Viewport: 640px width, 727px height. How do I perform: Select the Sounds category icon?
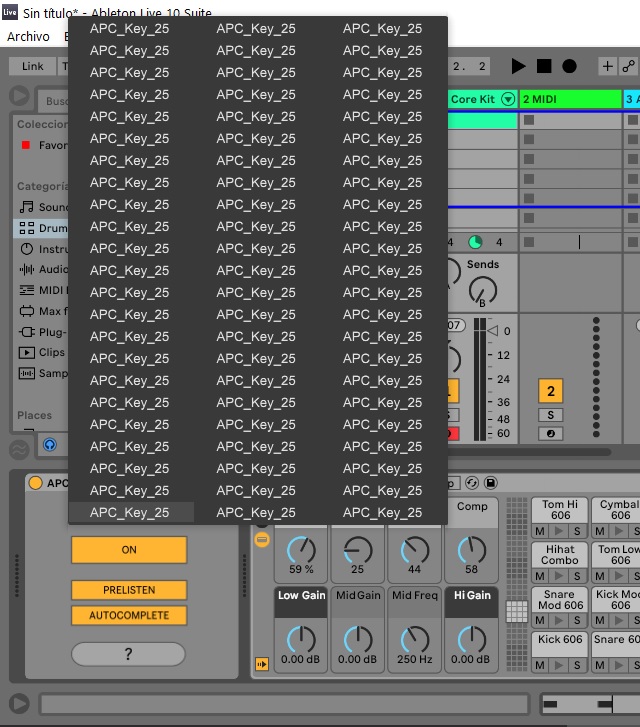[26, 207]
